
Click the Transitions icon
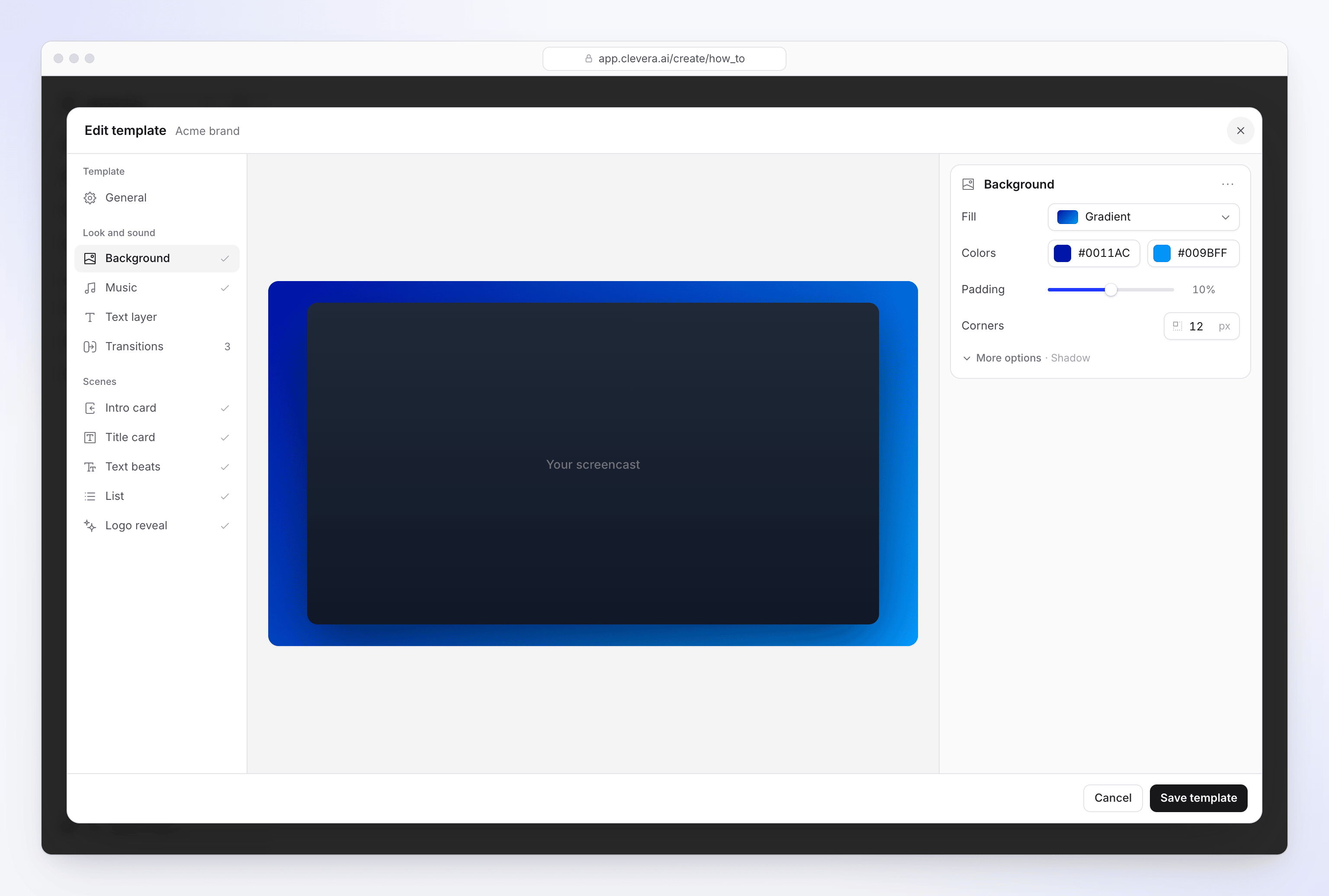(x=90, y=347)
